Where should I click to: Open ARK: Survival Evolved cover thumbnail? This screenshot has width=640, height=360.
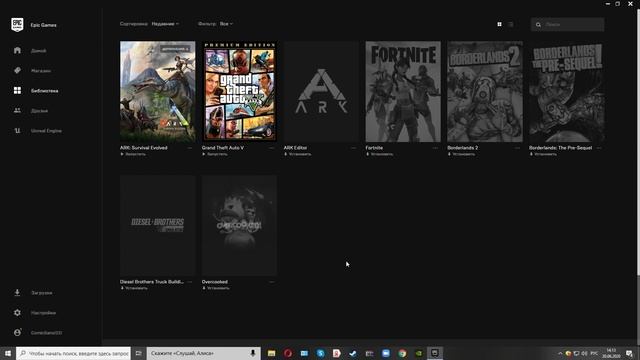click(158, 91)
